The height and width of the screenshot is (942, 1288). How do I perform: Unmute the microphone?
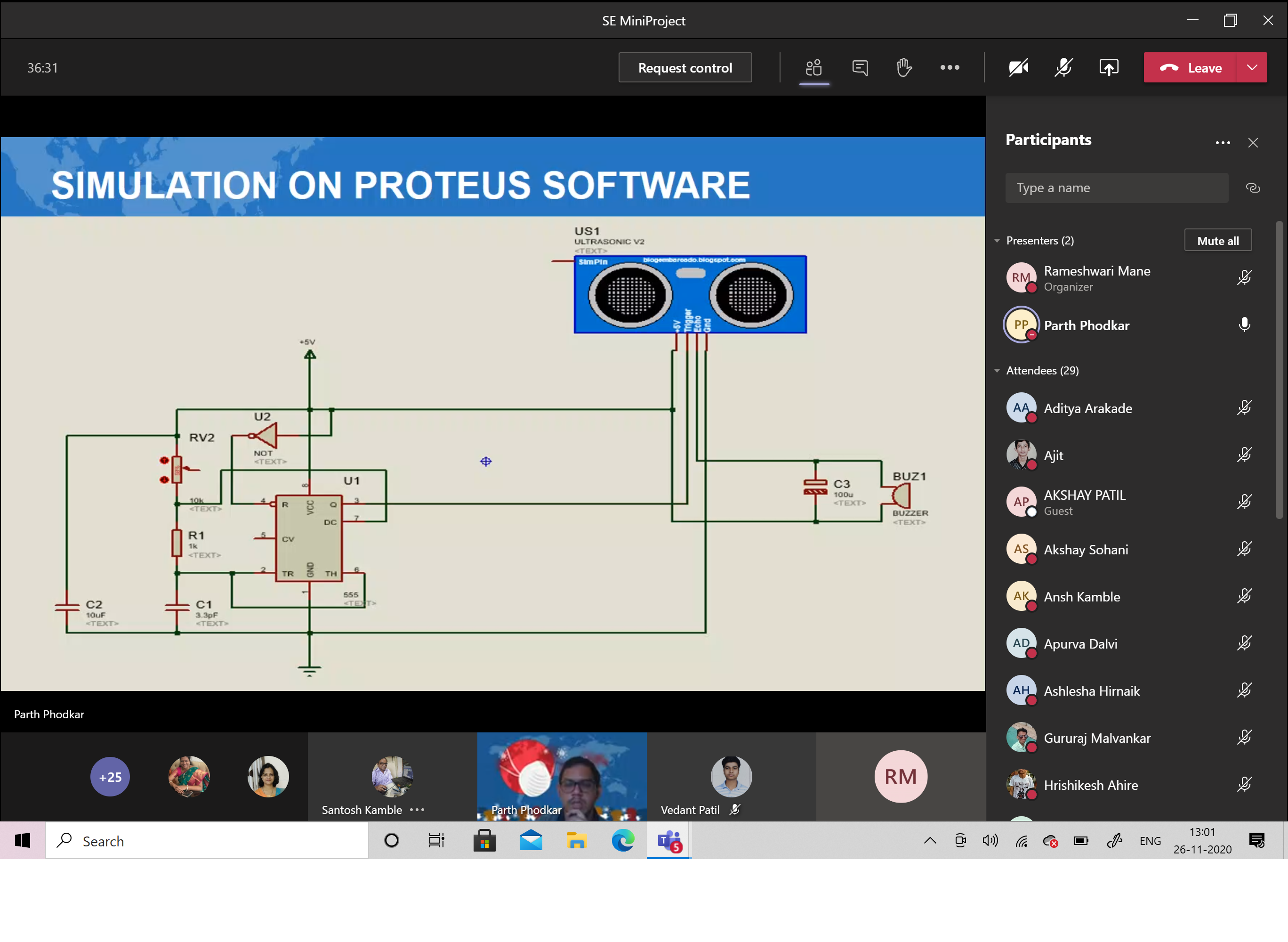pos(1063,68)
